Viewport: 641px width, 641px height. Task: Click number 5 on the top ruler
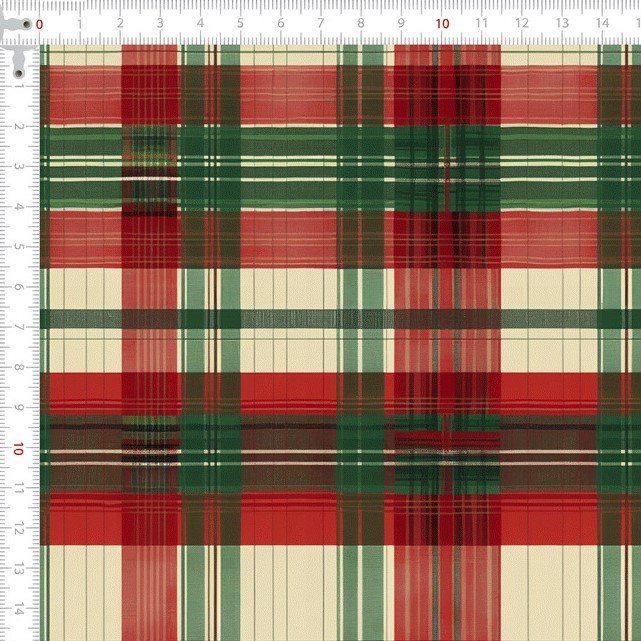tap(239, 24)
